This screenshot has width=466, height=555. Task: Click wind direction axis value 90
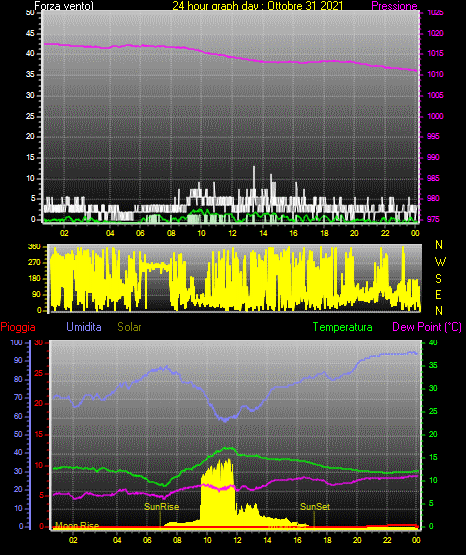[36, 294]
